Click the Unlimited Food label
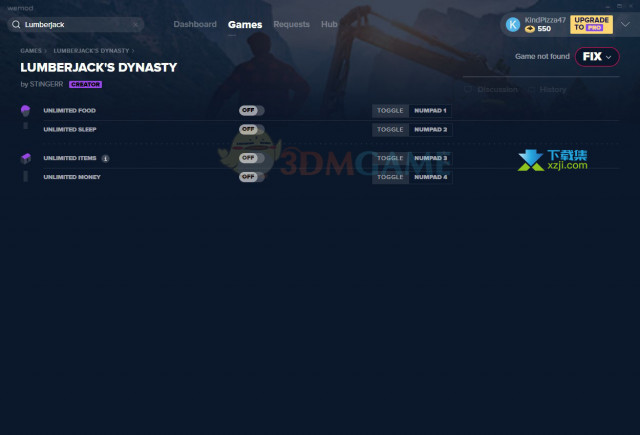 point(69,111)
